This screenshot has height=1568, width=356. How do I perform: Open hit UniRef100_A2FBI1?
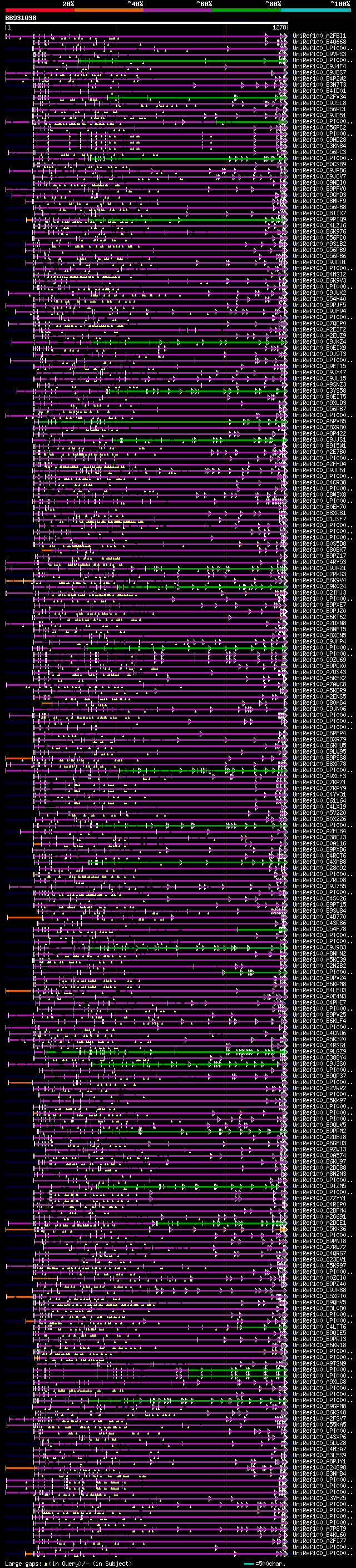tap(319, 37)
